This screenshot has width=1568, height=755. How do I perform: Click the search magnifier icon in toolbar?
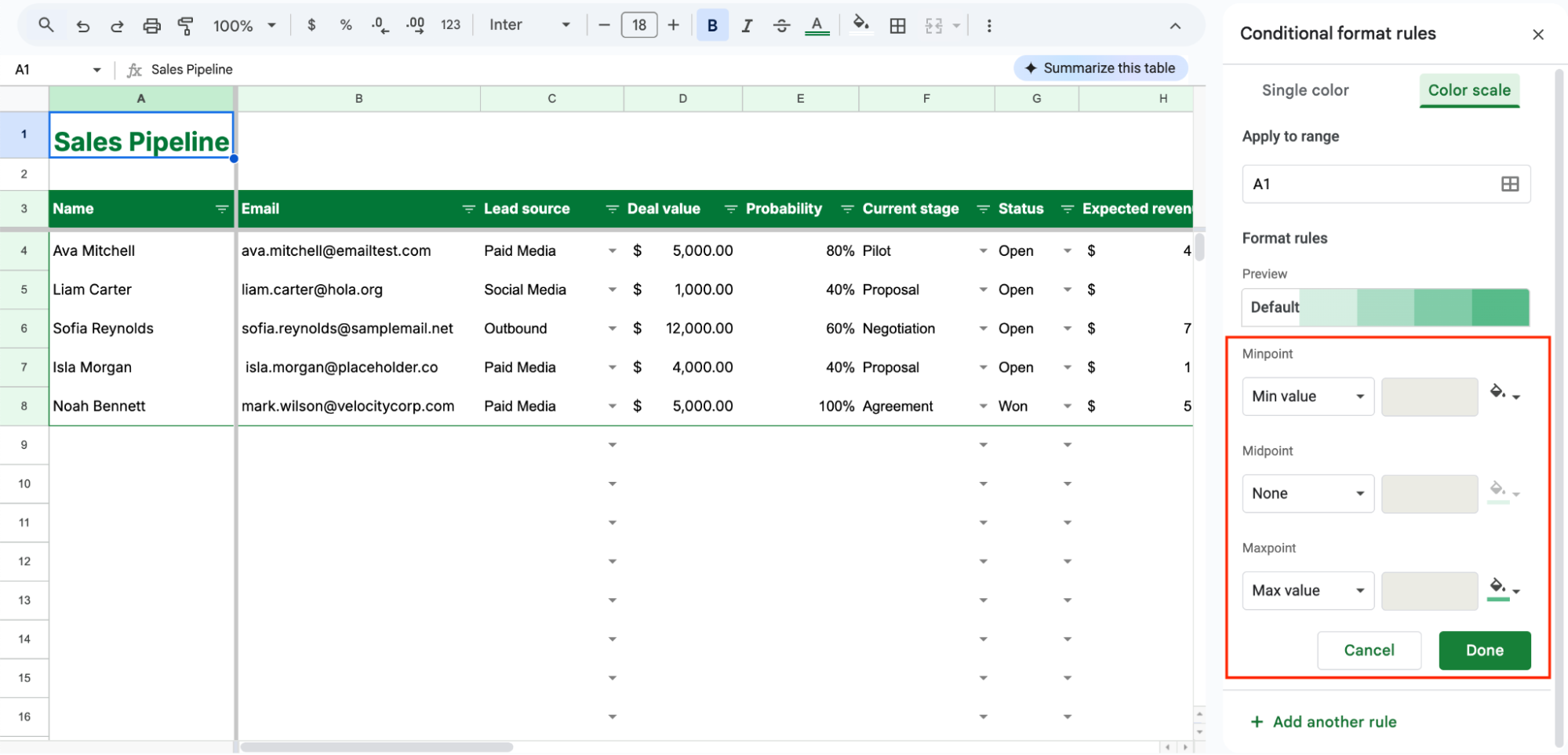click(x=46, y=25)
